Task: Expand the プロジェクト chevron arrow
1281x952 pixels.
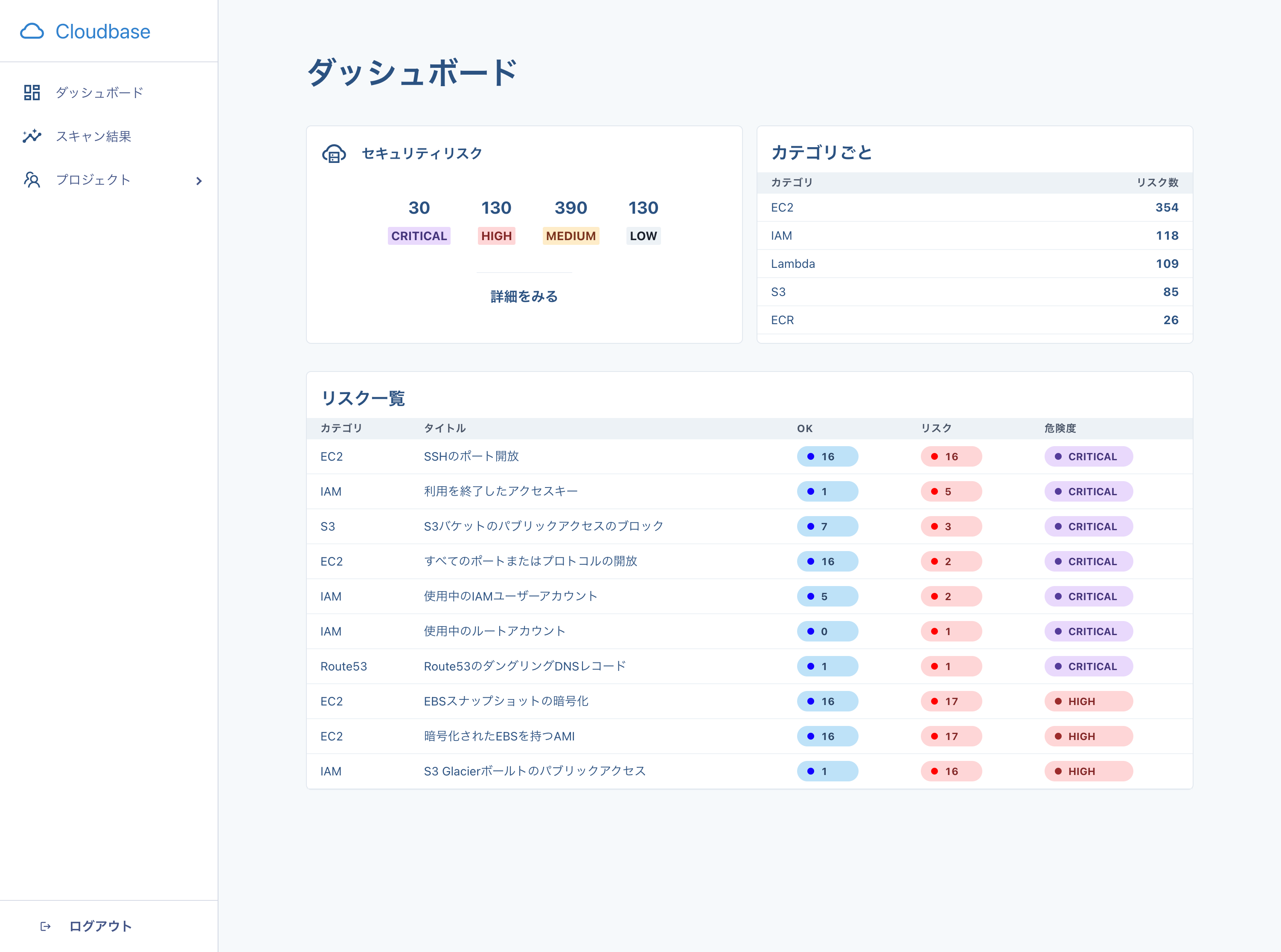Action: point(199,181)
